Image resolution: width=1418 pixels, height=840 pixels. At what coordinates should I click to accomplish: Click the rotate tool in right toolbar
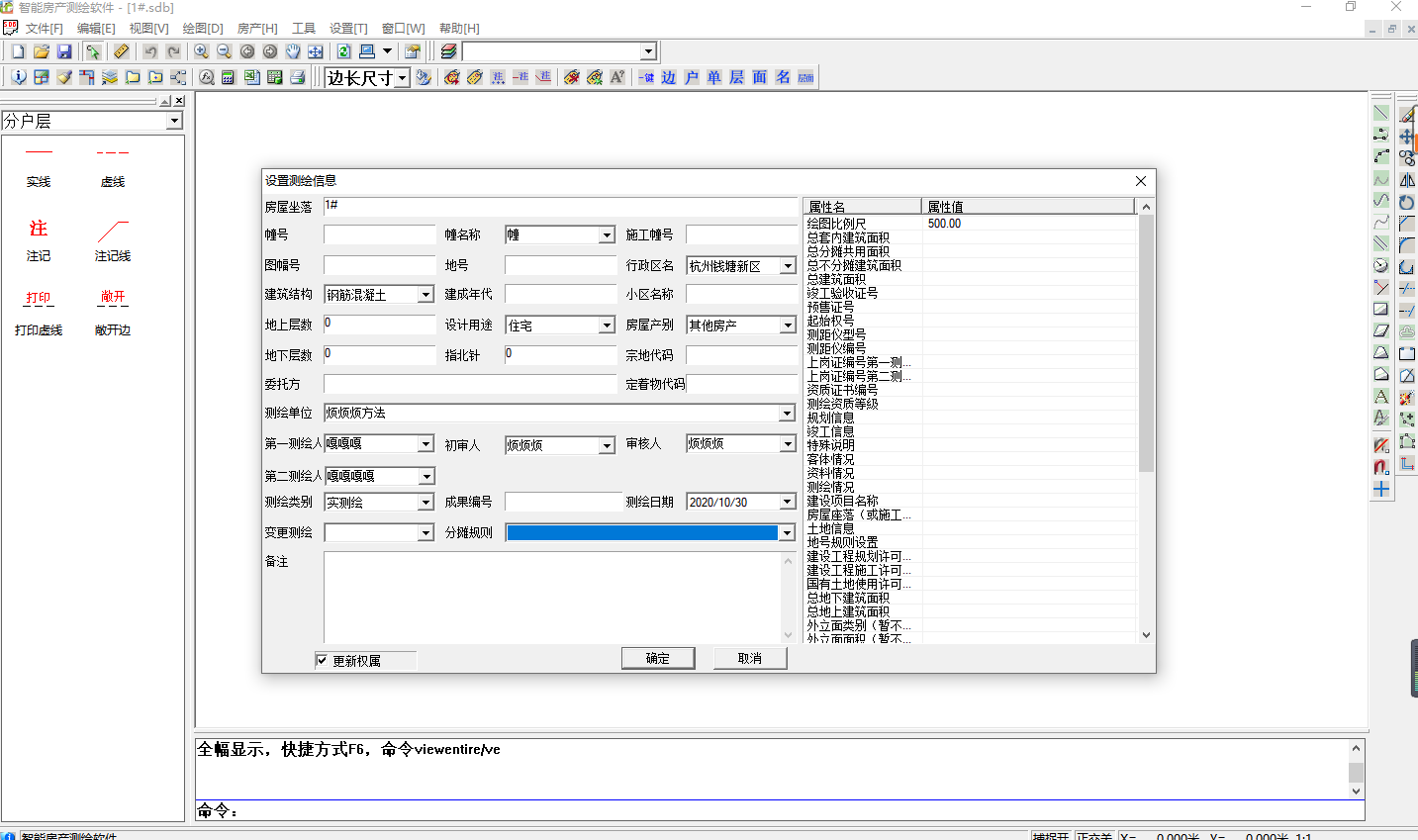[x=1406, y=202]
